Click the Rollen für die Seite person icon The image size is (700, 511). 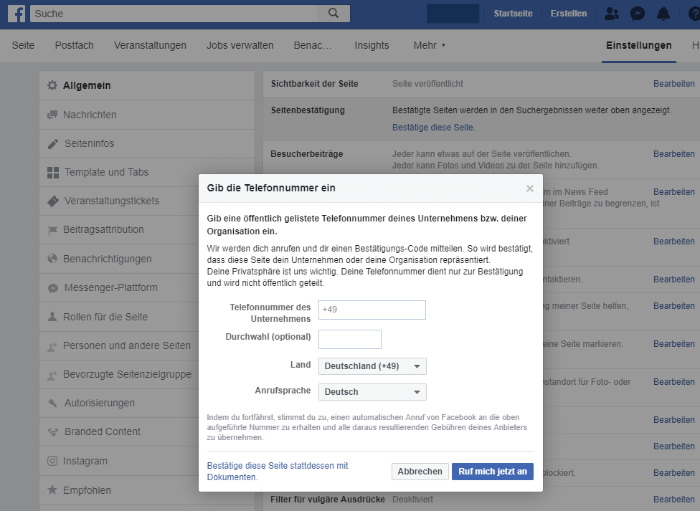52,316
